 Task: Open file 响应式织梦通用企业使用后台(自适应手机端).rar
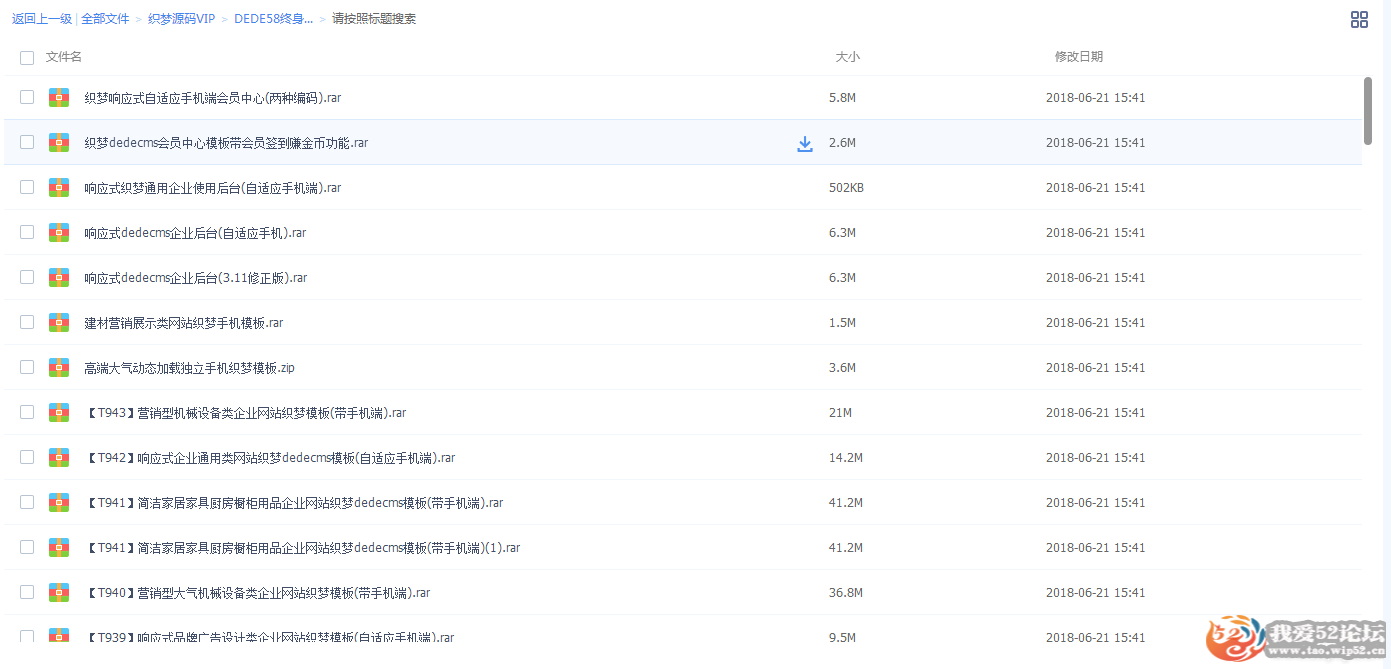213,188
